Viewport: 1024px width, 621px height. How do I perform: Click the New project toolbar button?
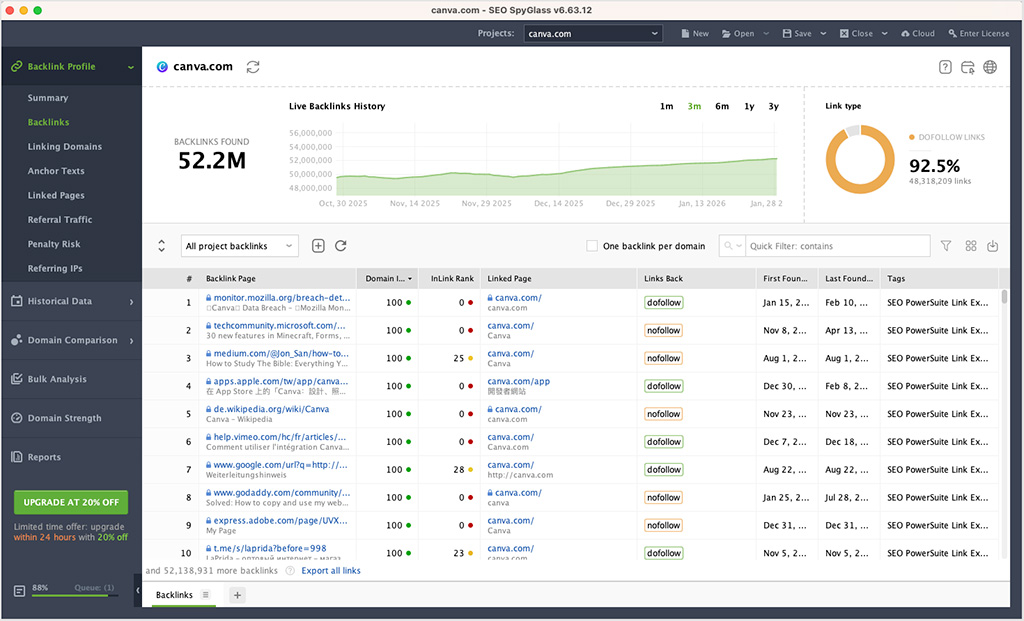point(695,33)
